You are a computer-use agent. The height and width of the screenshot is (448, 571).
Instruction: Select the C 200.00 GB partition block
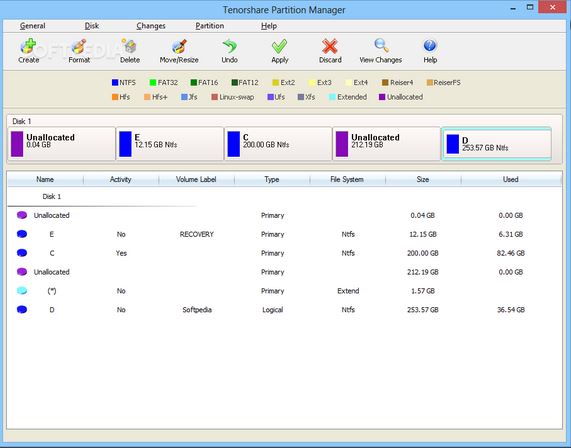click(279, 143)
